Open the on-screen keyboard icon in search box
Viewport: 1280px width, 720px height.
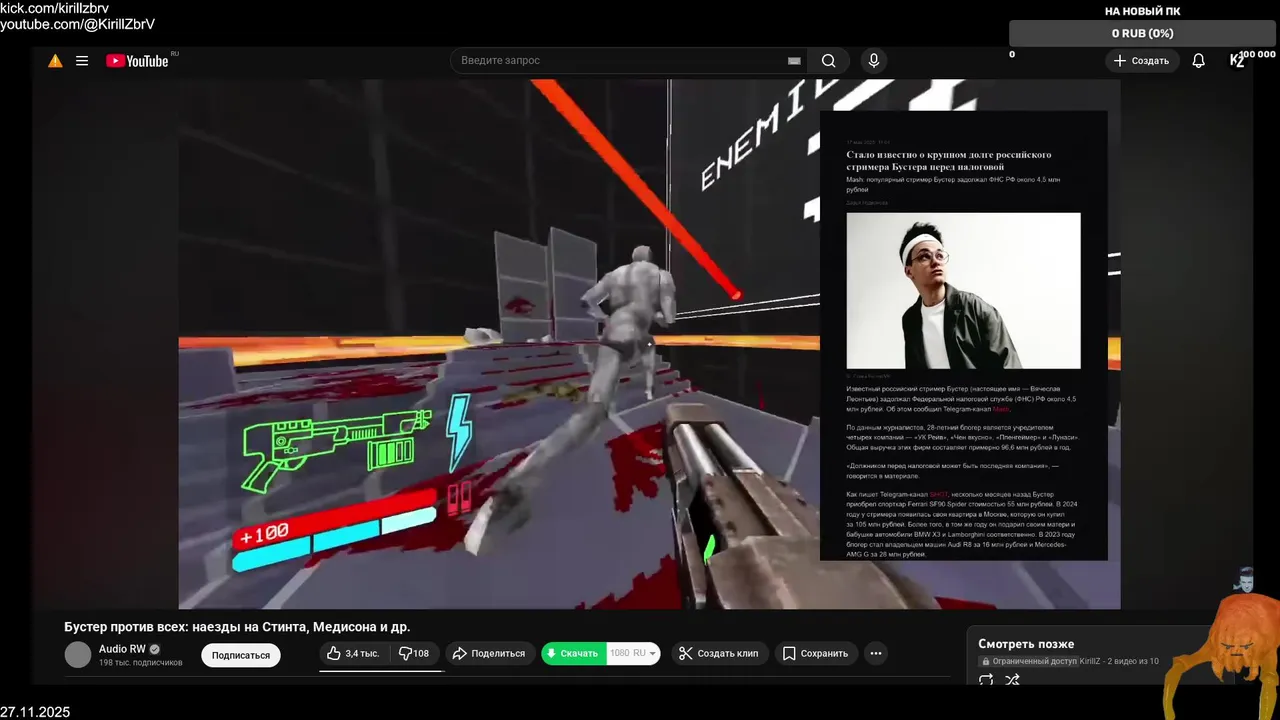tap(794, 61)
